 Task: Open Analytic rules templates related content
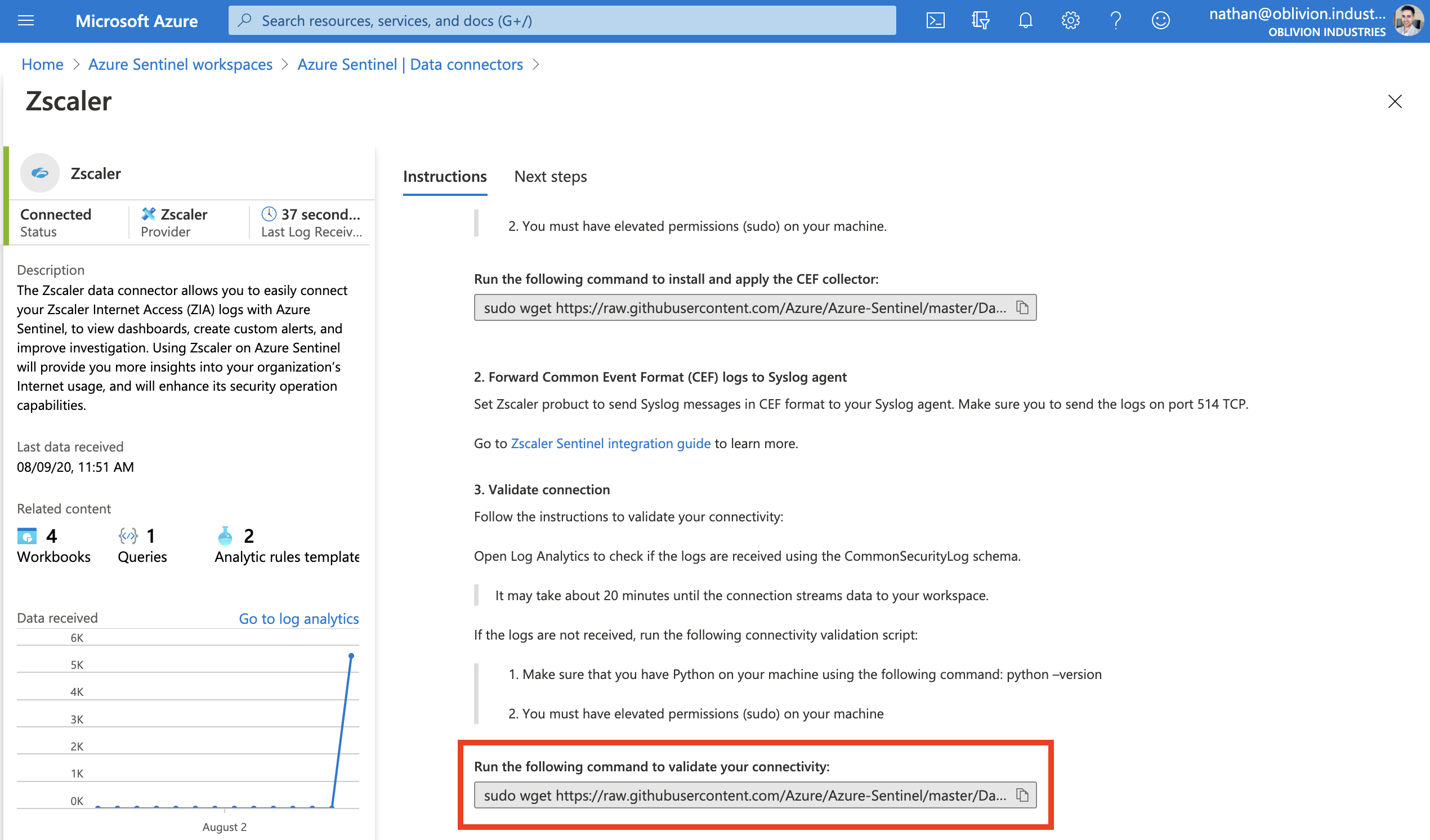(287, 546)
